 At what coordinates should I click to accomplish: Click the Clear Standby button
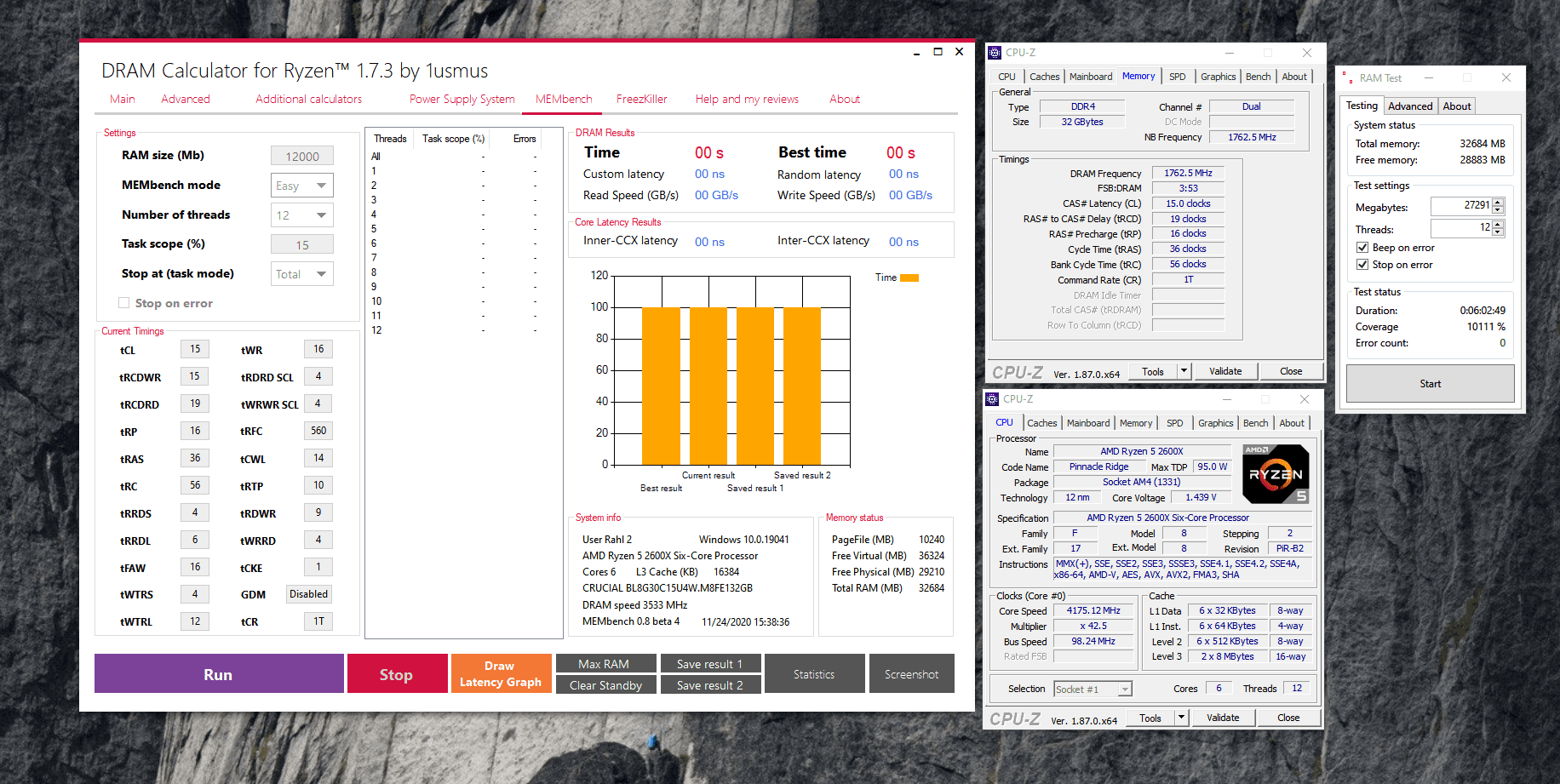605,685
